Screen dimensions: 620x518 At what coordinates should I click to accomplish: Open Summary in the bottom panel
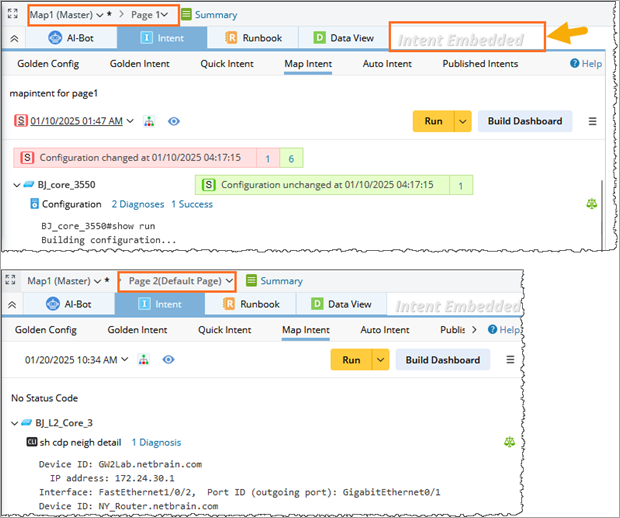coord(274,281)
